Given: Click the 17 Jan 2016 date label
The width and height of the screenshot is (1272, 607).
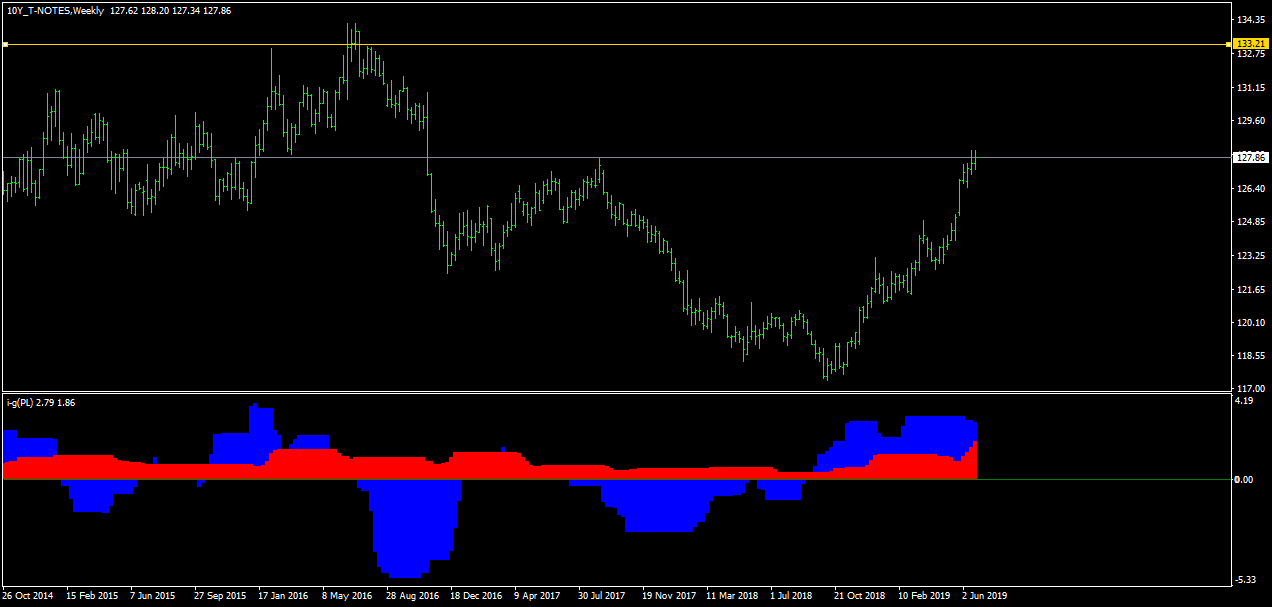Looking at the screenshot, I should pos(283,596).
